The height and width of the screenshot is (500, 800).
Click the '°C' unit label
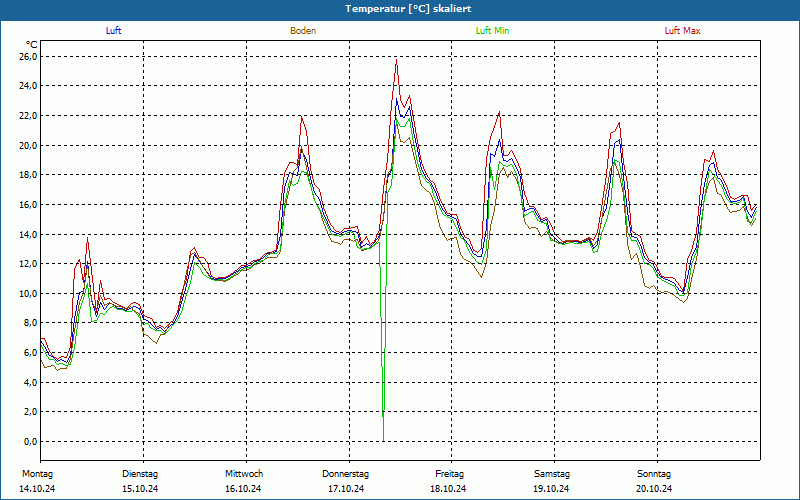click(x=32, y=45)
